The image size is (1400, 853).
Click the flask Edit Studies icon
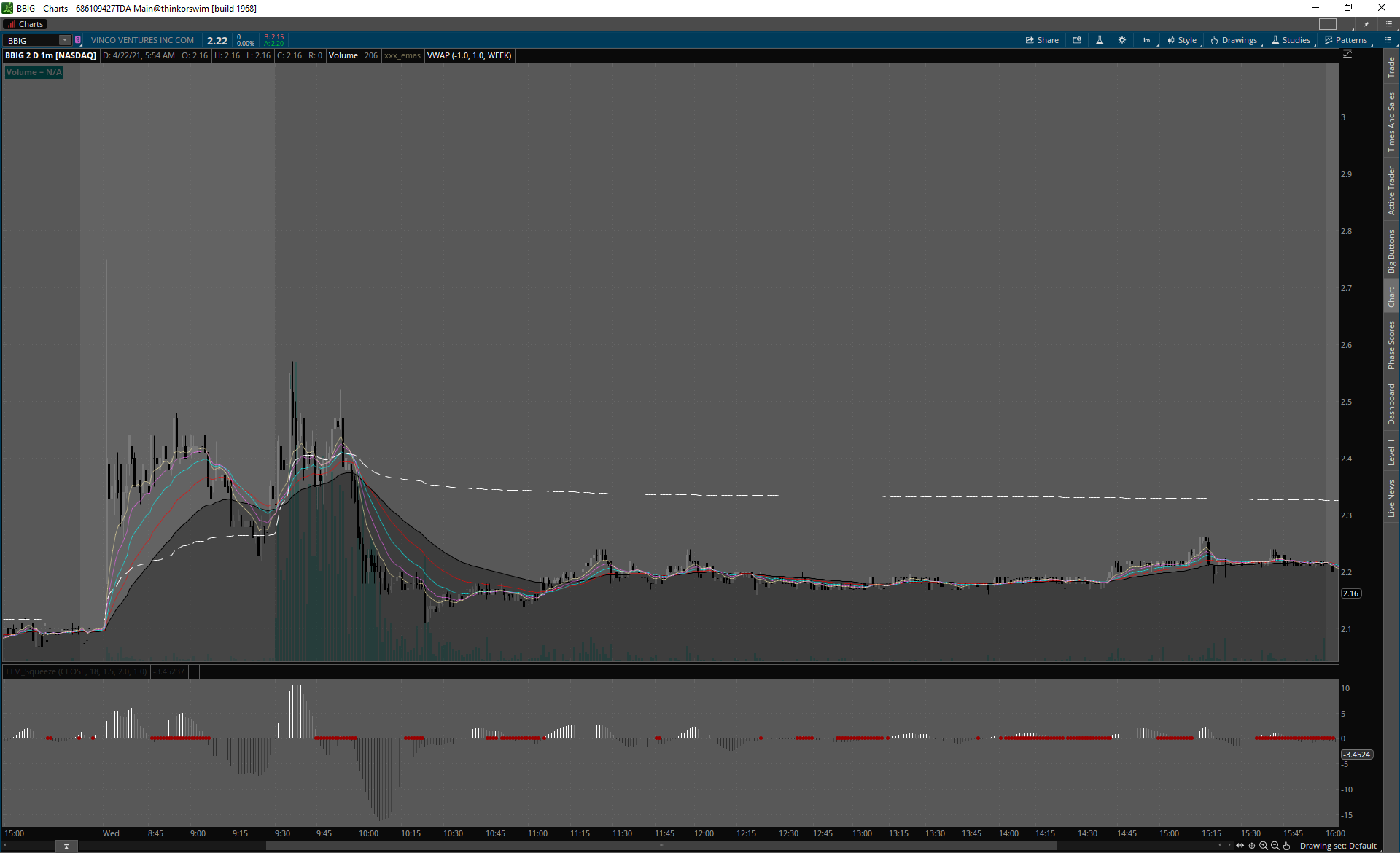coord(1100,40)
